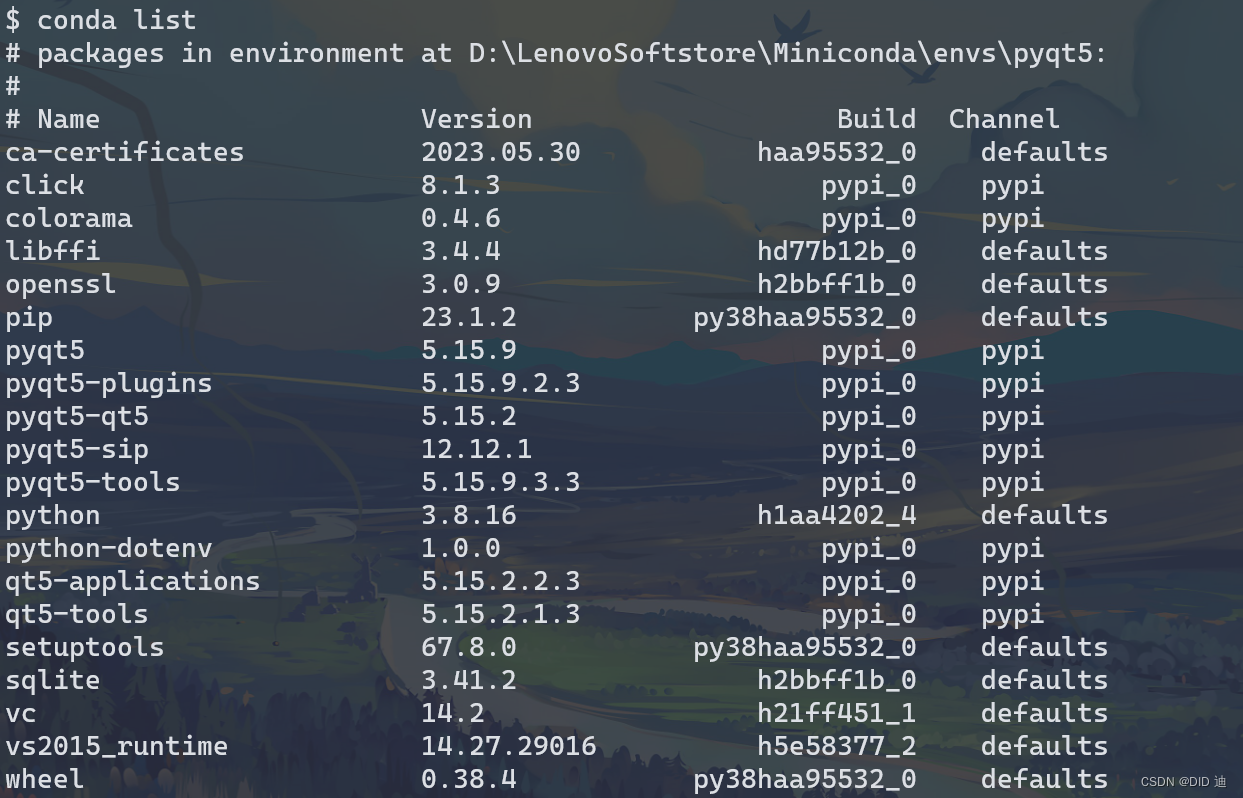Click build haa95532_0 on the ca-certificates row
The image size is (1243, 798).
[x=837, y=151]
